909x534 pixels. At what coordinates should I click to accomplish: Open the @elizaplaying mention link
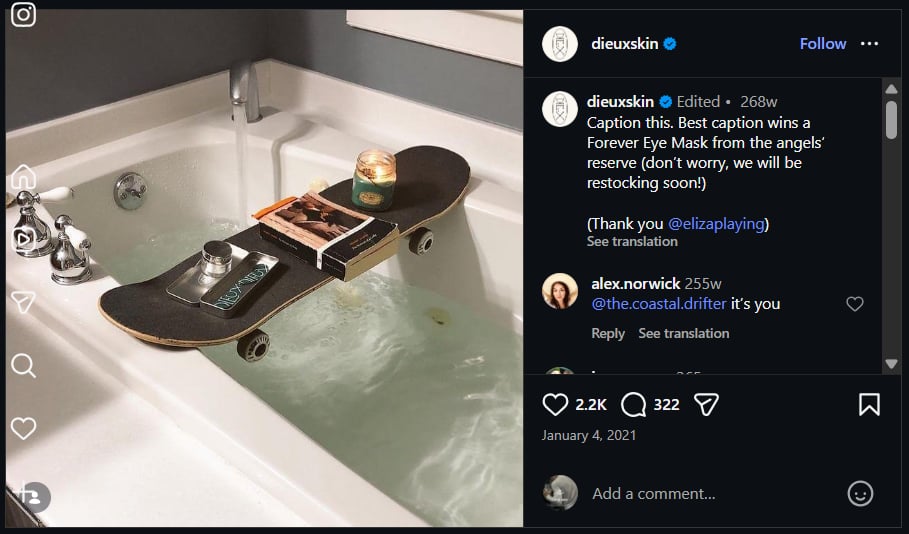pos(716,224)
